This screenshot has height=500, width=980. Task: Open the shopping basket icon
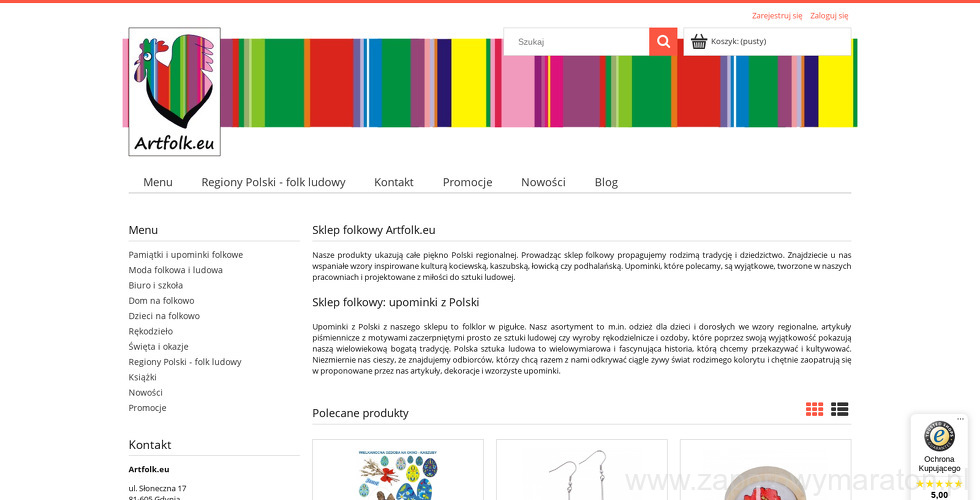coord(699,42)
